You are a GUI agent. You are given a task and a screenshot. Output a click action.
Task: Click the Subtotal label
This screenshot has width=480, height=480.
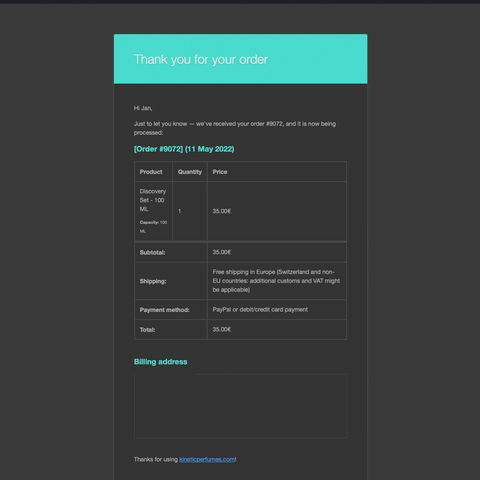pos(152,252)
